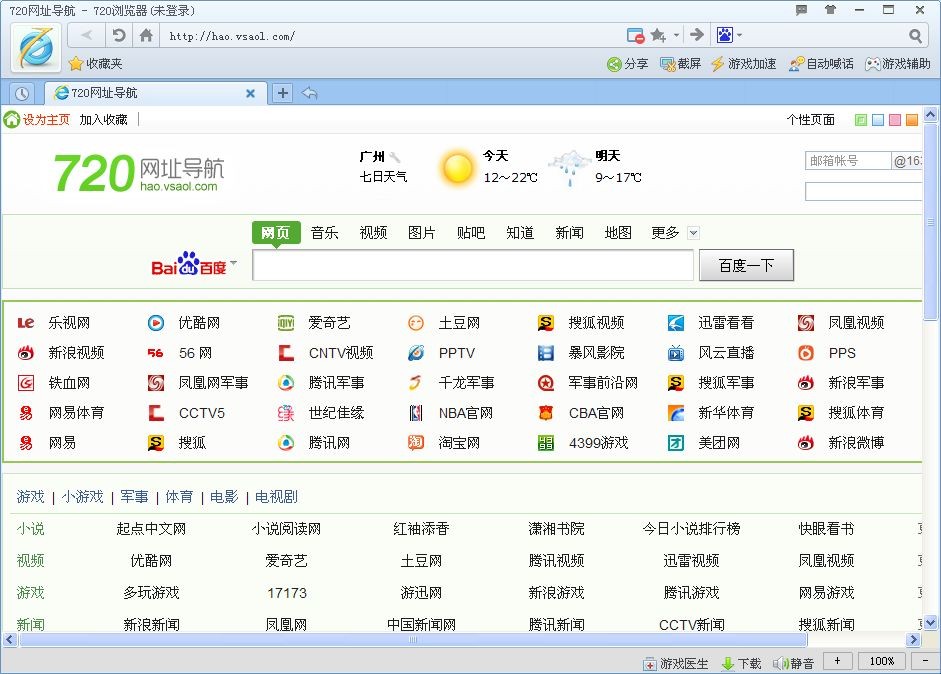
Task: Open the NBA官网 link
Action: click(466, 413)
